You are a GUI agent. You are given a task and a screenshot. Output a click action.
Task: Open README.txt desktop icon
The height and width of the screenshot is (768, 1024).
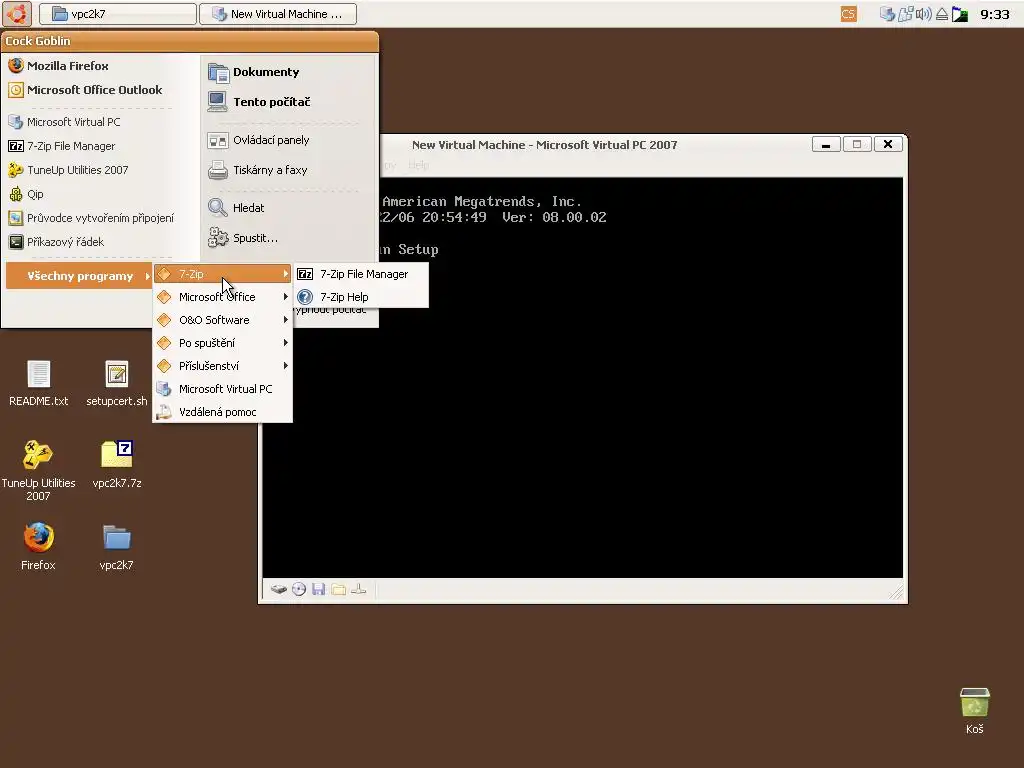point(38,383)
